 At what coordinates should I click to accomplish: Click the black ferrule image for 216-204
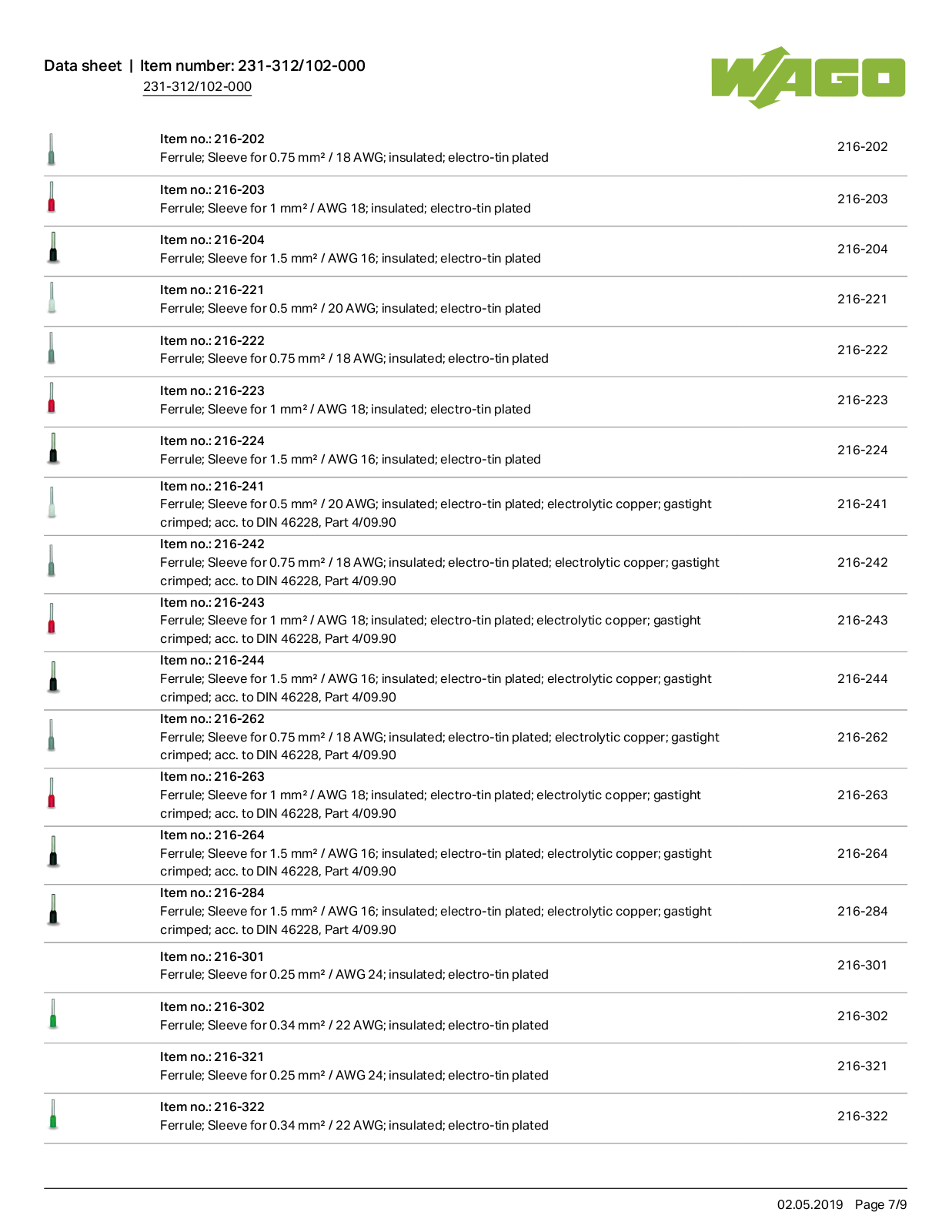[x=52, y=247]
